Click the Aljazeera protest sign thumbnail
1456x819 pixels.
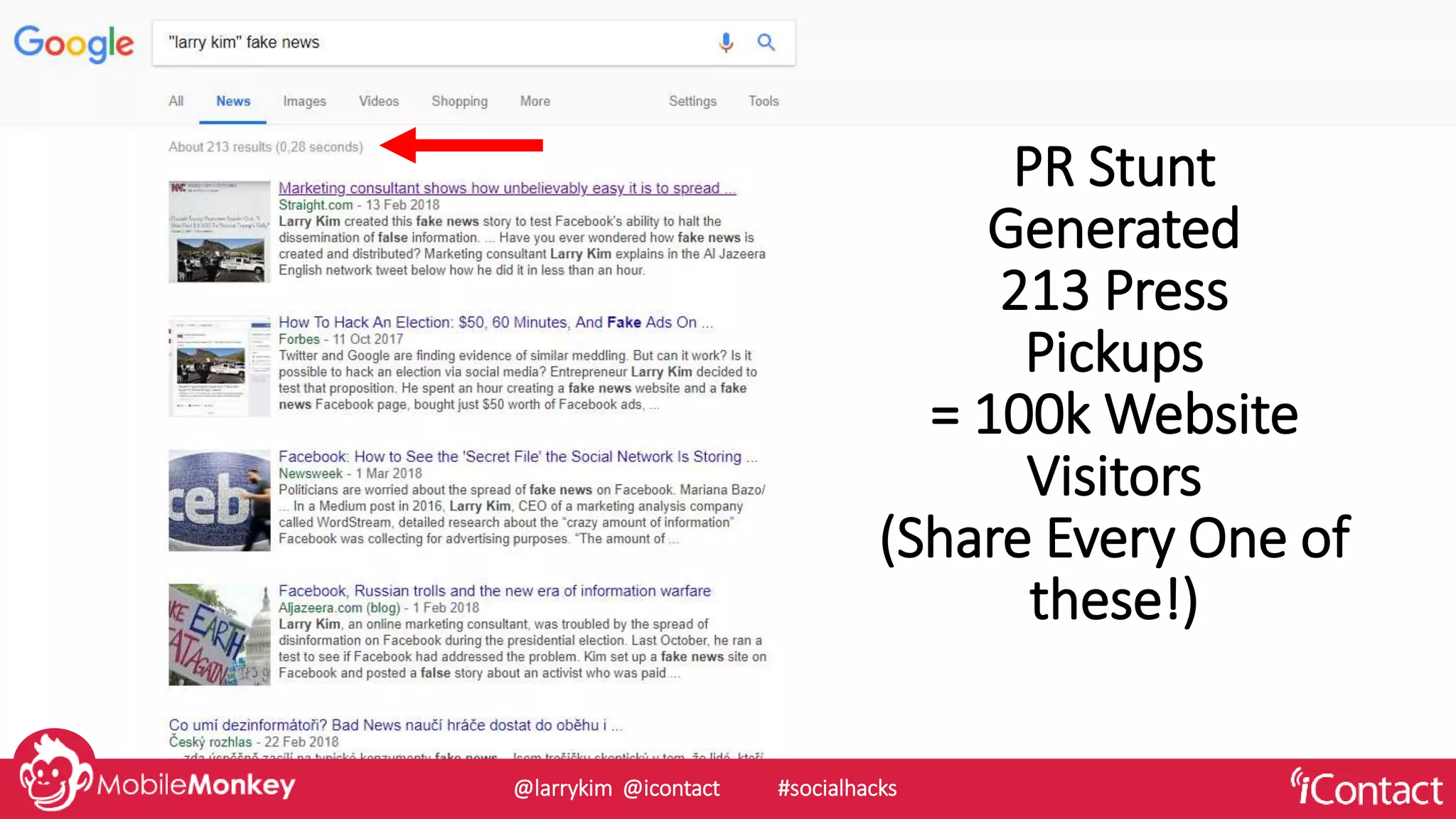click(220, 635)
